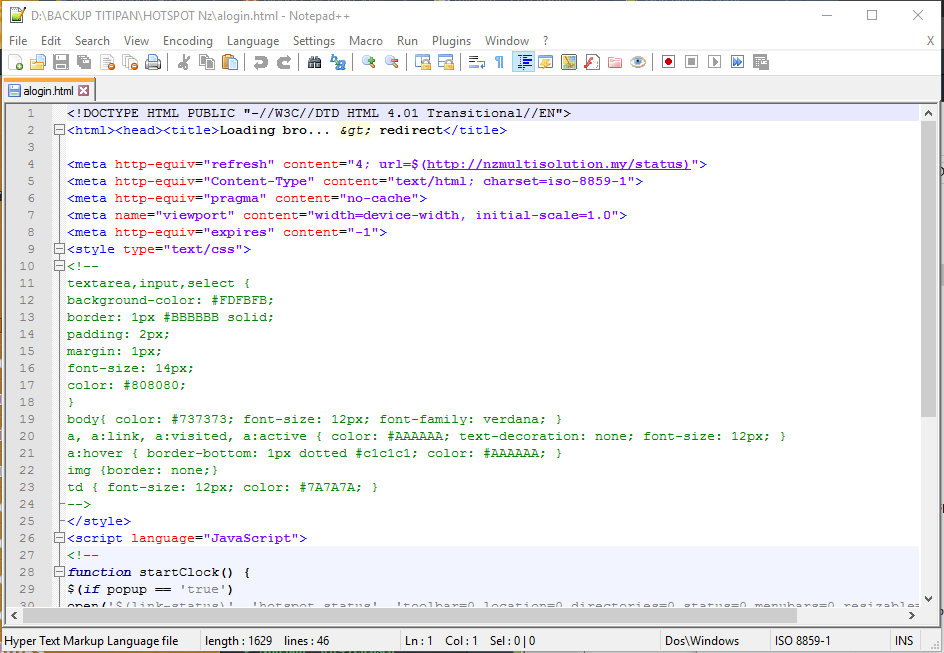This screenshot has width=944, height=653.
Task: Open the Document Map panel icon
Action: coord(568,62)
